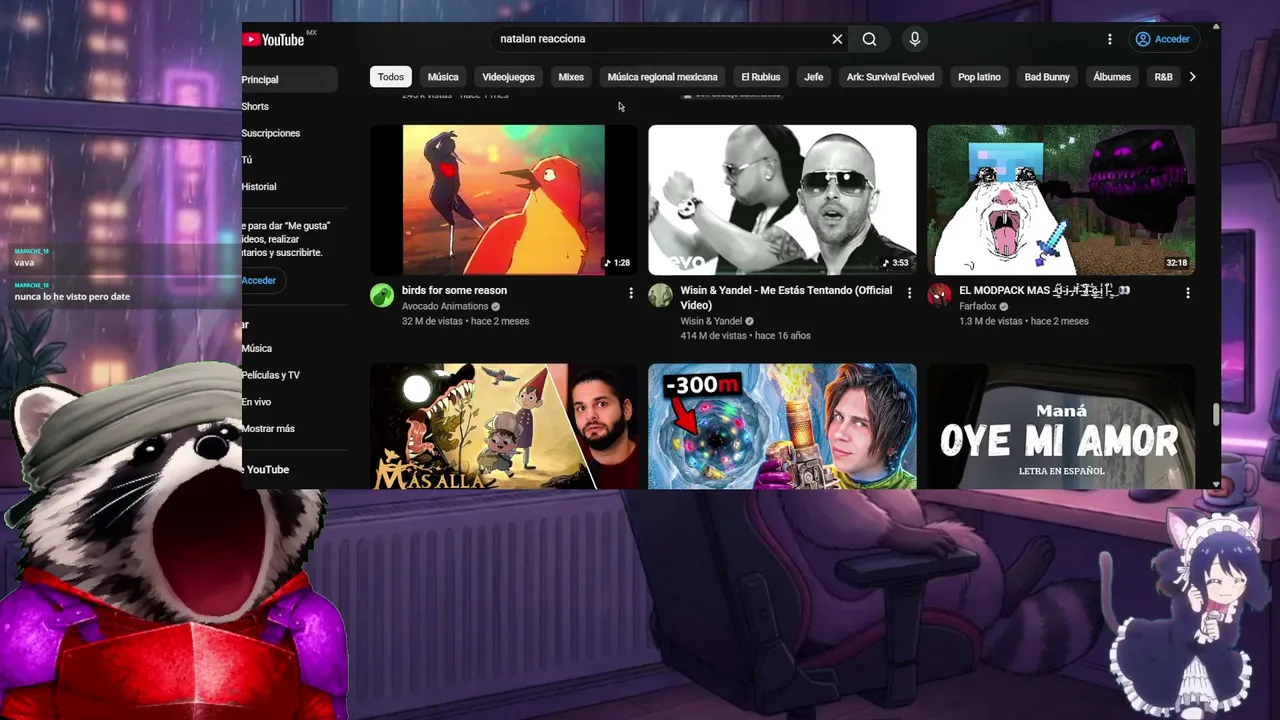1280x720 pixels.
Task: Open the Wisin & Yandel video thumbnail
Action: point(782,200)
